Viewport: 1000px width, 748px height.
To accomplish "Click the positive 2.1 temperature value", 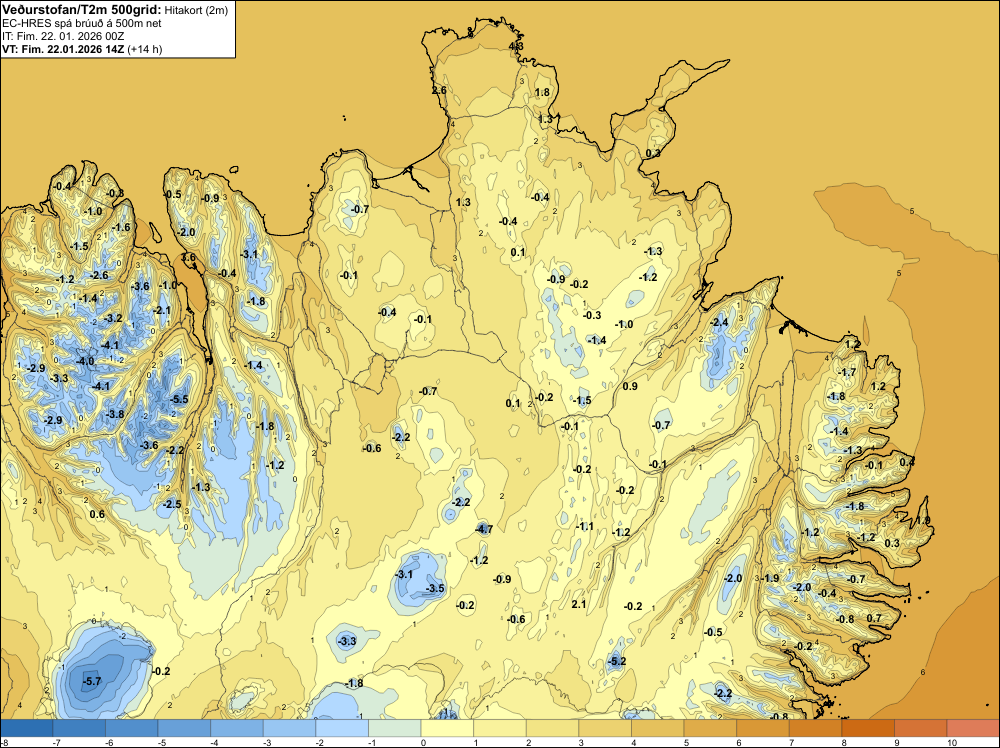I will 578,604.
